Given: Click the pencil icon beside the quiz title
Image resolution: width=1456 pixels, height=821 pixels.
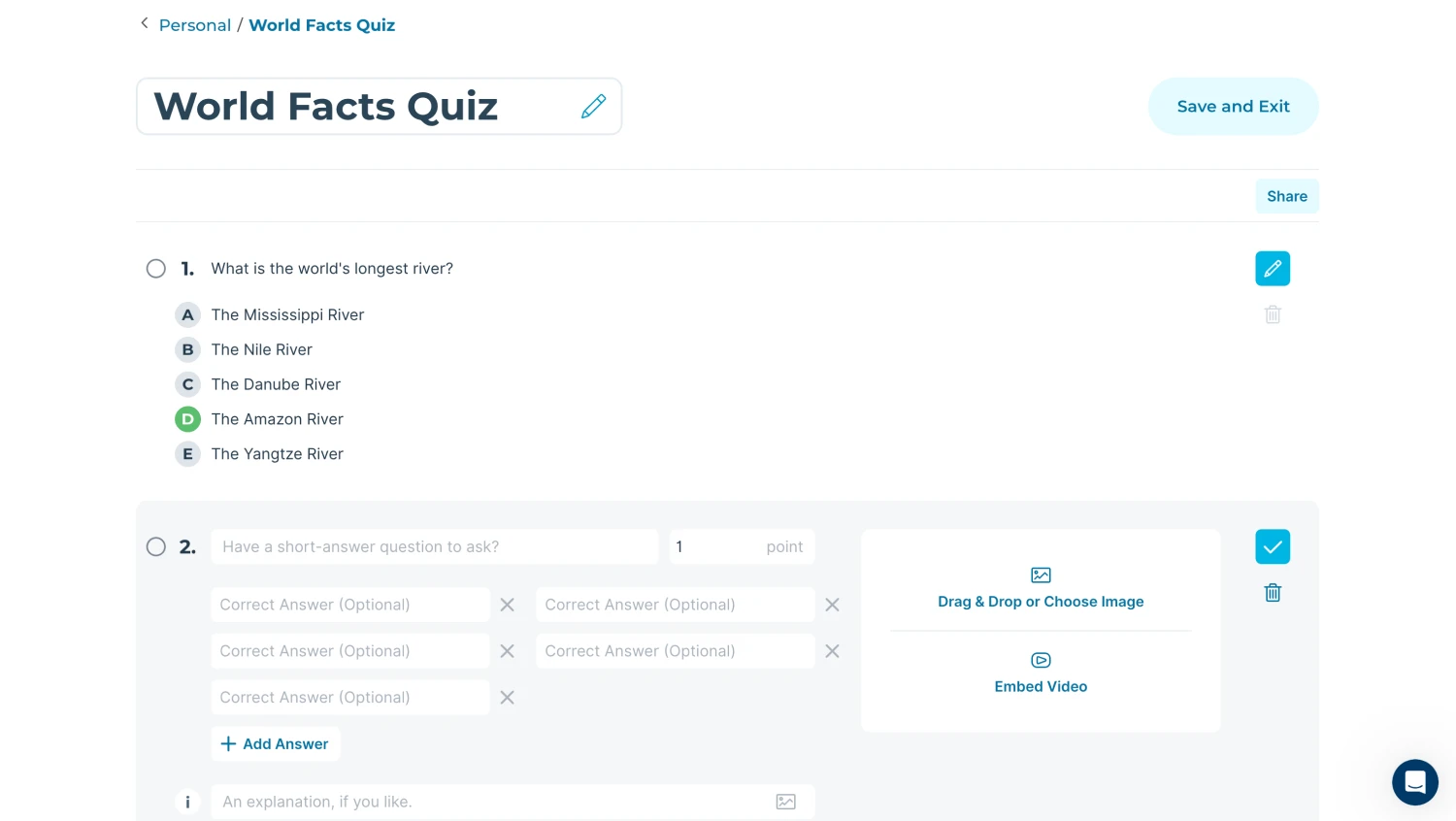Looking at the screenshot, I should 593,106.
